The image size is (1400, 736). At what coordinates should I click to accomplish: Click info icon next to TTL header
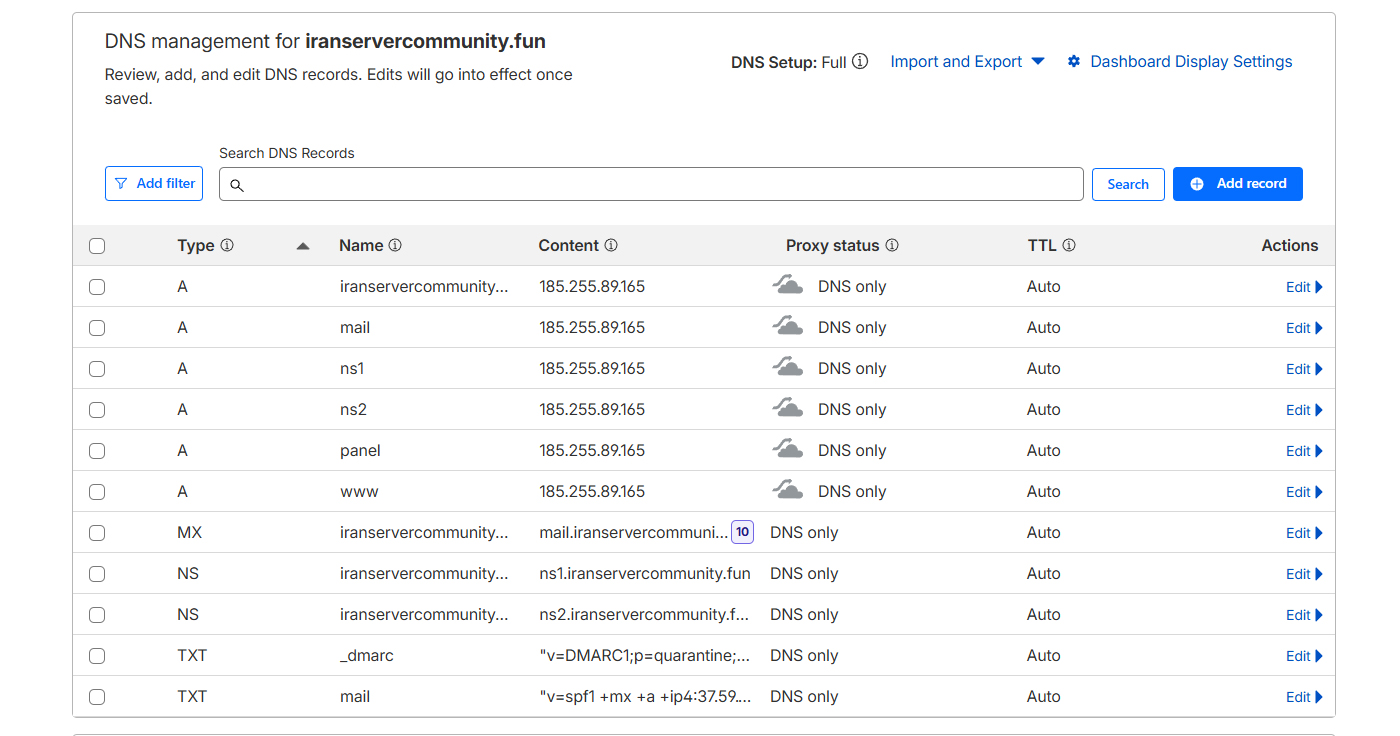[1069, 245]
